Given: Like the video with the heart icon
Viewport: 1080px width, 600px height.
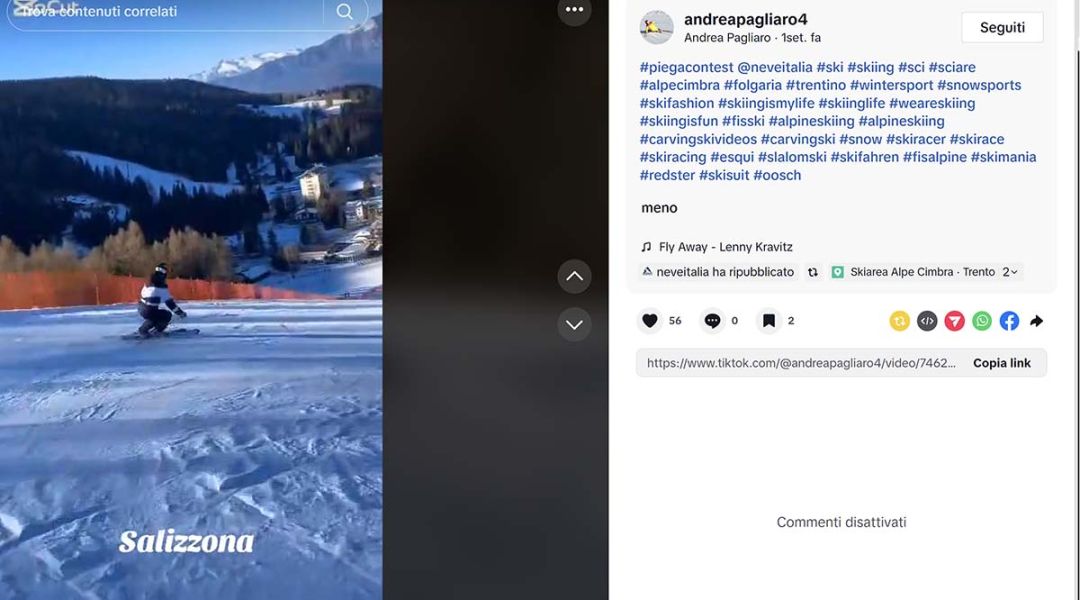Looking at the screenshot, I should pyautogui.click(x=650, y=320).
